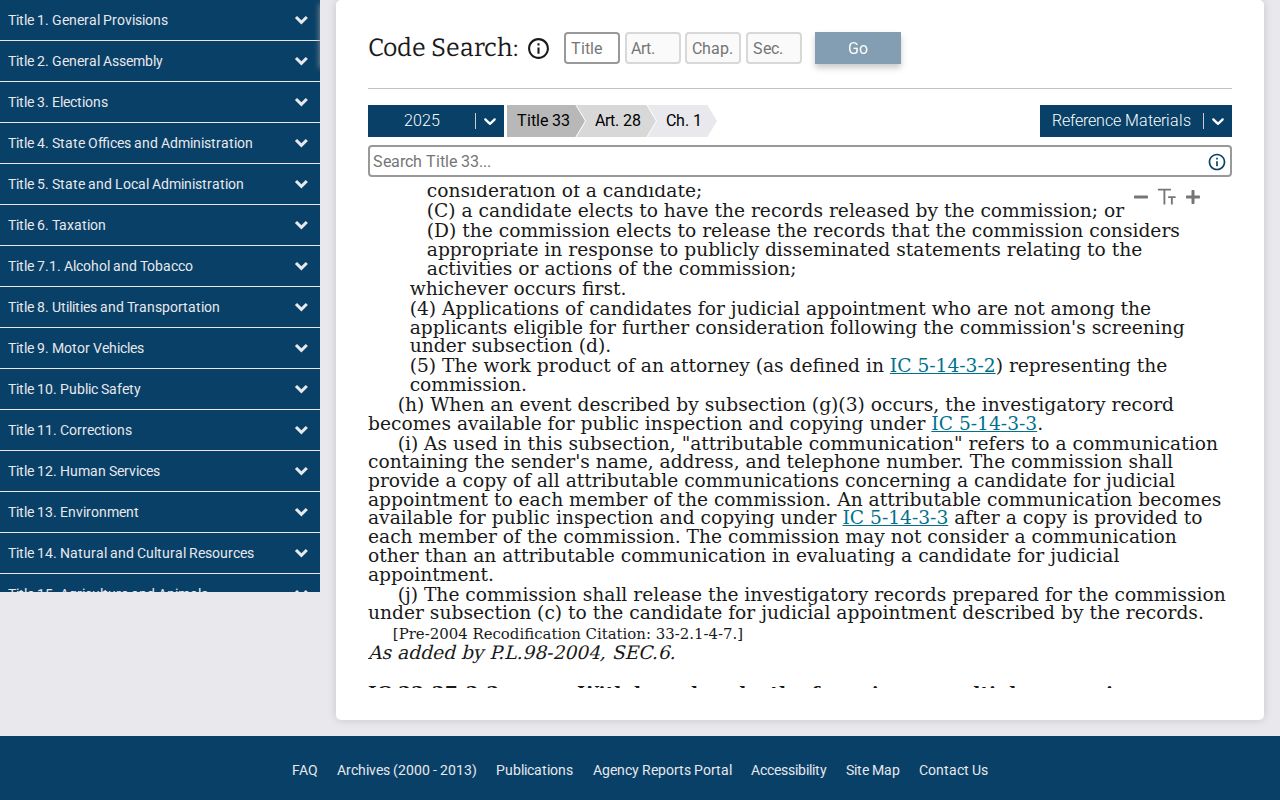This screenshot has width=1280, height=800.
Task: Expand Title 3. Elections
Action: [x=160, y=102]
